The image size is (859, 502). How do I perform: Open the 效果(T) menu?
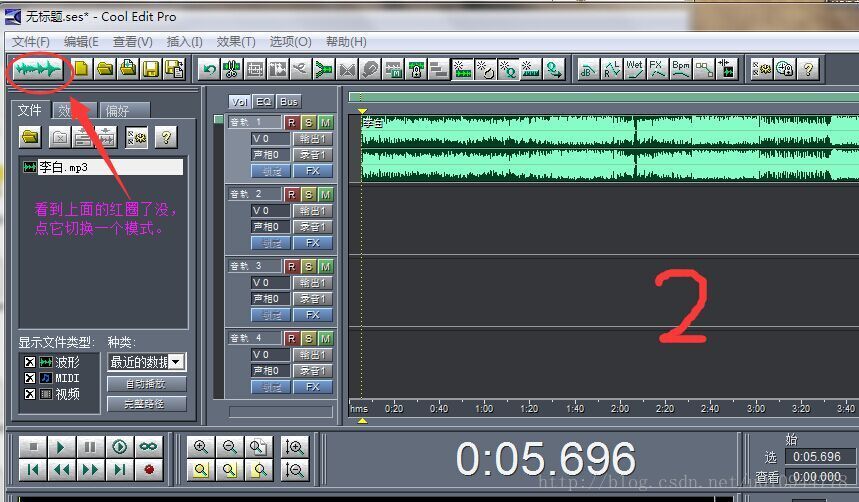click(x=236, y=42)
